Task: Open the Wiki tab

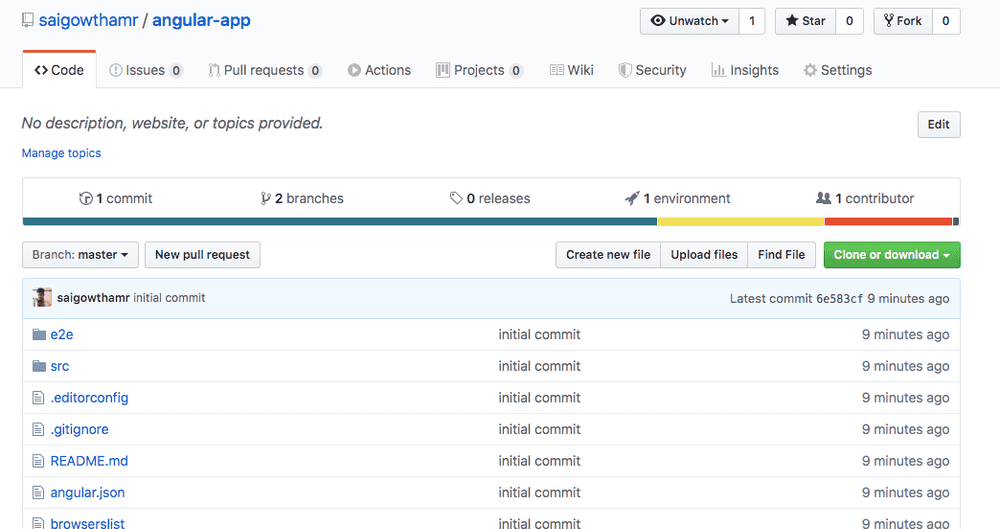Action: coord(571,70)
